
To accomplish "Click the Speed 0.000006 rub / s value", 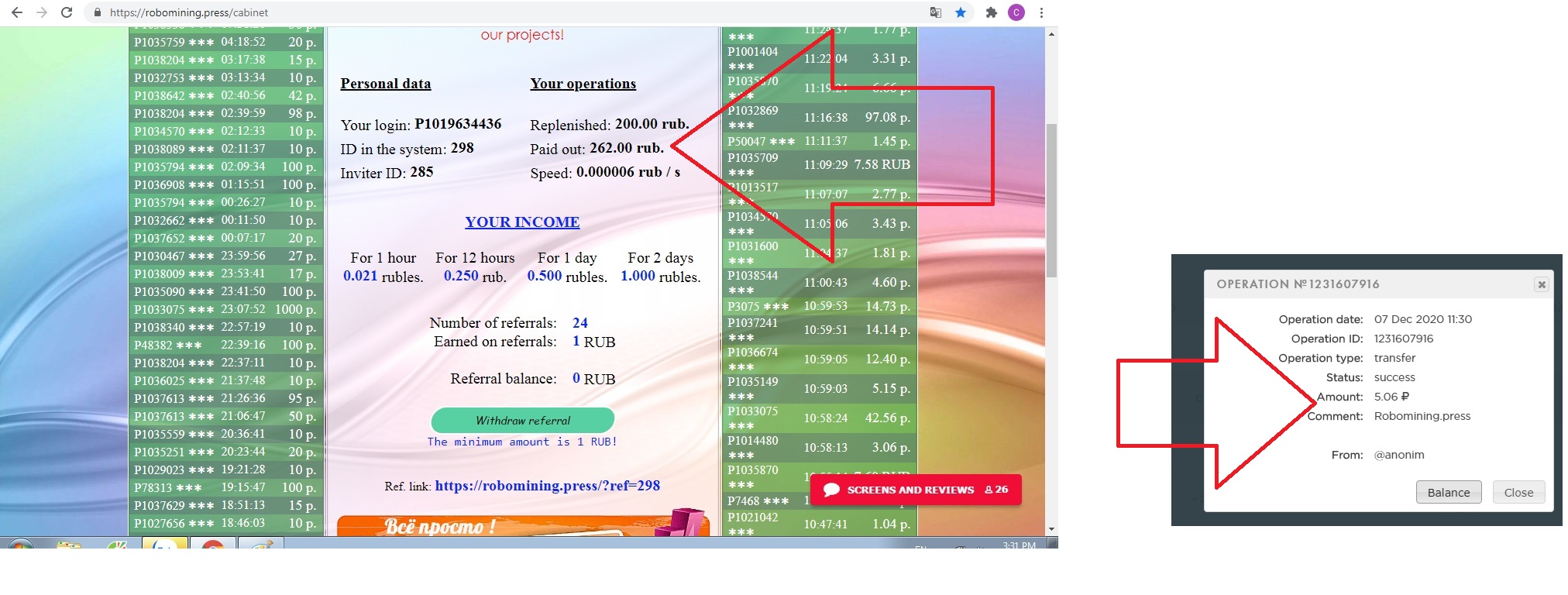I will coord(628,172).
